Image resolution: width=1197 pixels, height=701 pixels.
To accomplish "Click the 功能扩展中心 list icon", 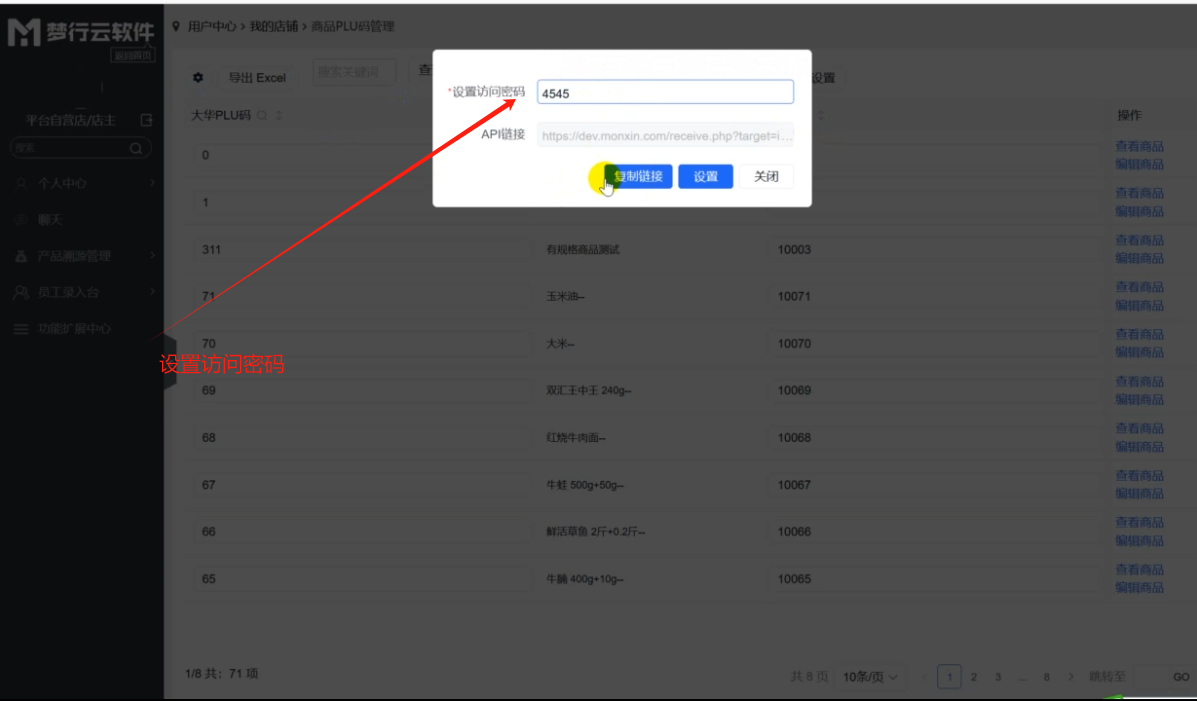I will pos(21,328).
